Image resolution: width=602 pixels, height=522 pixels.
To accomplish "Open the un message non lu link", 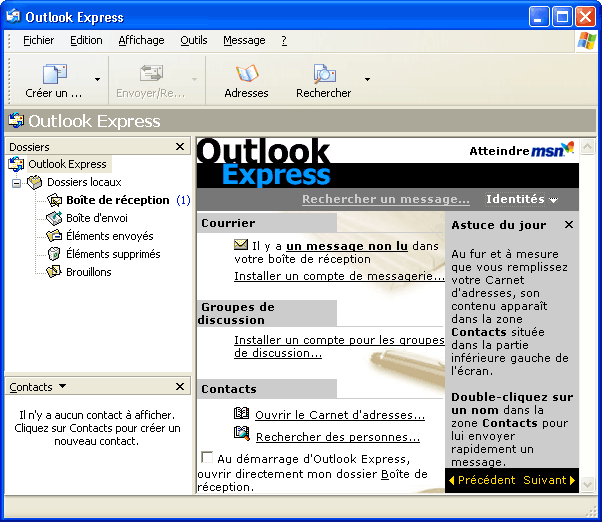I will pyautogui.click(x=347, y=246).
